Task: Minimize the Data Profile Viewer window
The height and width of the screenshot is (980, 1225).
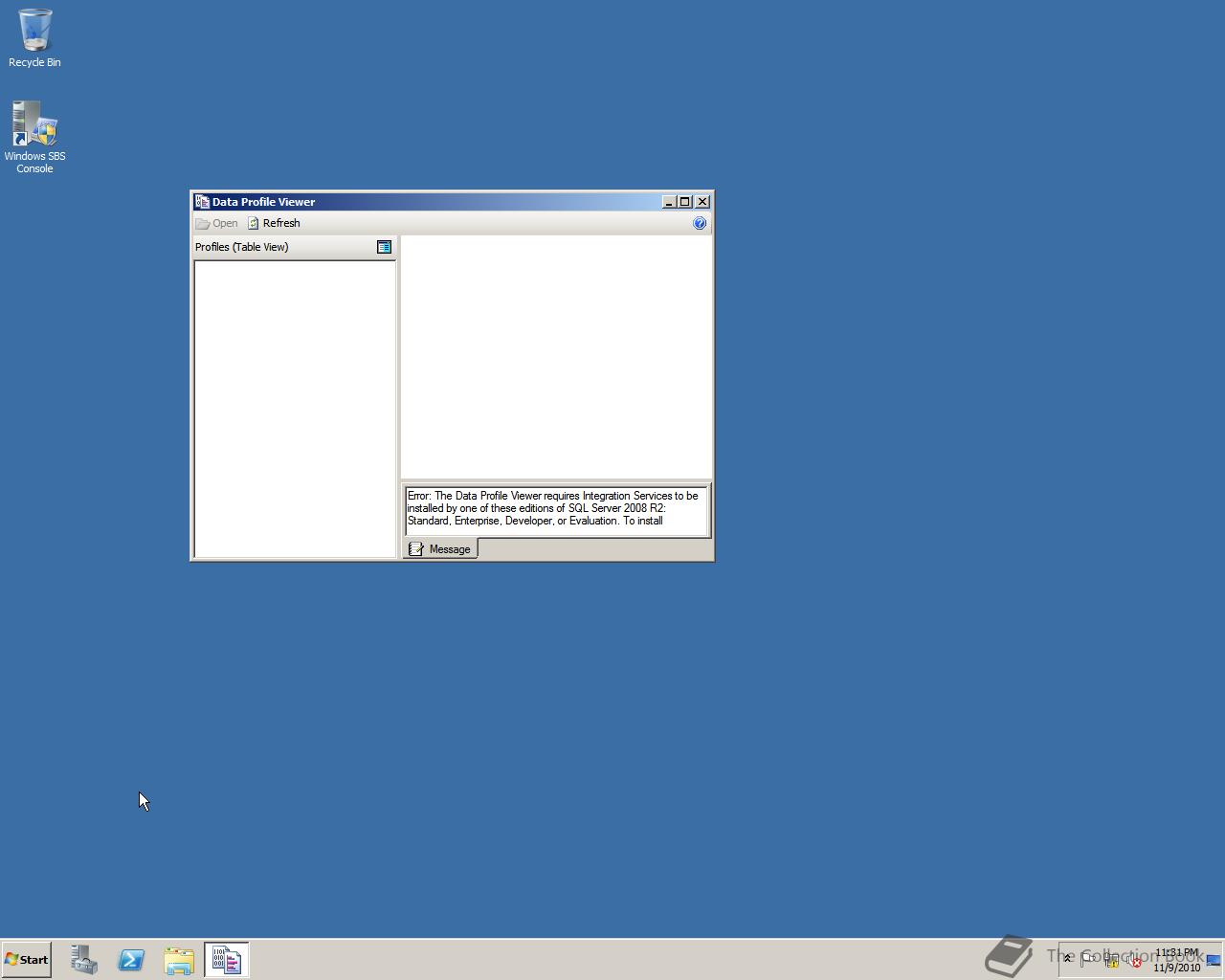Action: point(669,202)
